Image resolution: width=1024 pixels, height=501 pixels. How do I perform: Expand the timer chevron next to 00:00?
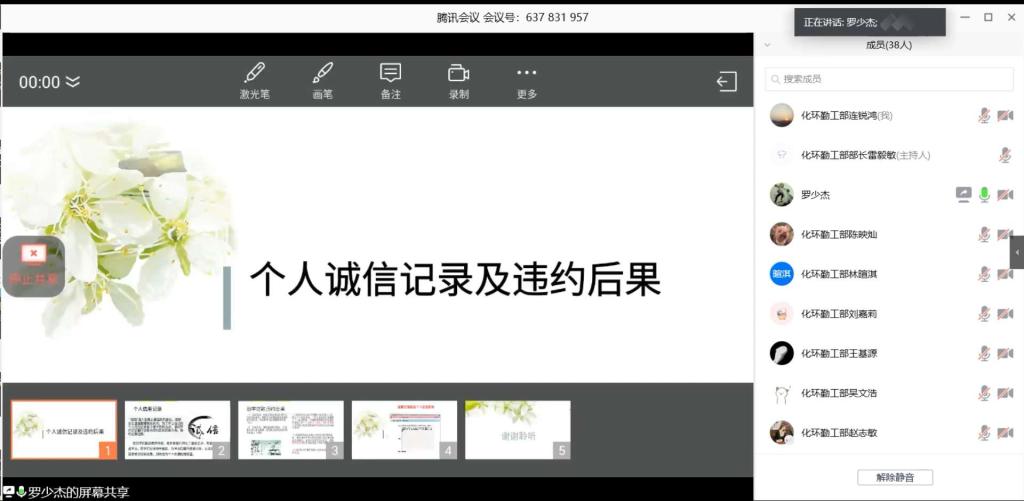click(73, 82)
